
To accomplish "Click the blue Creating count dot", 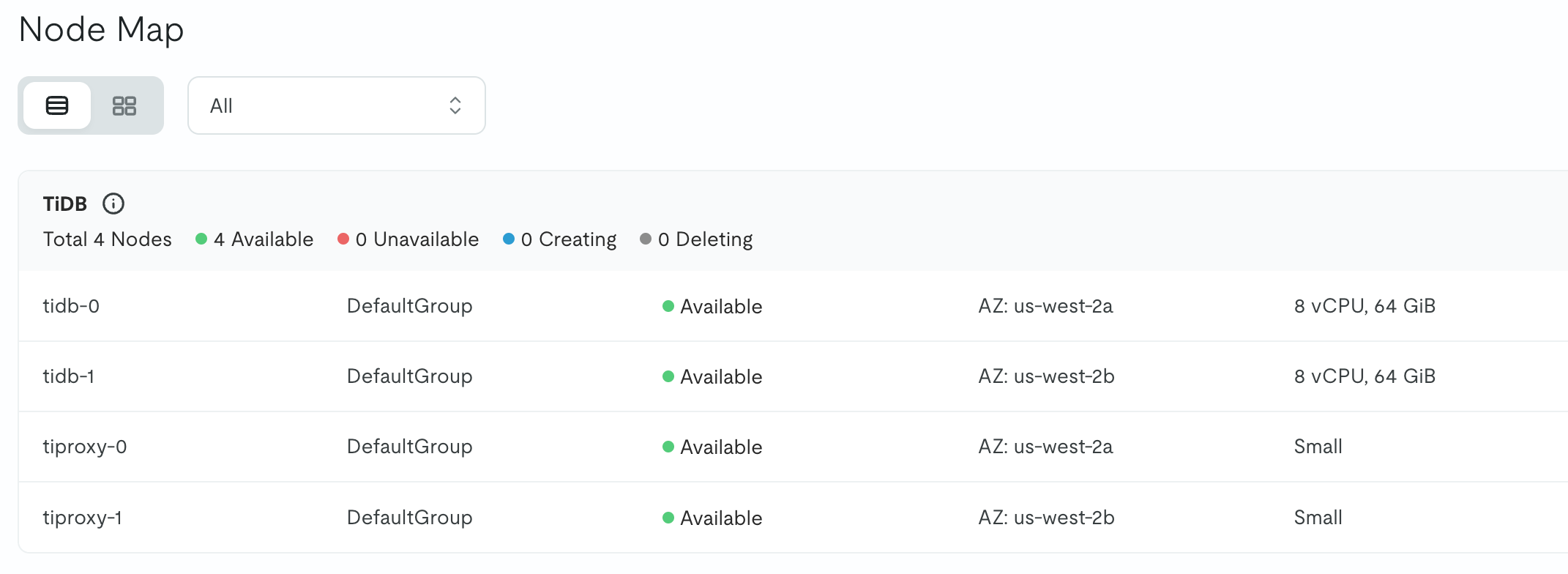I will point(509,239).
